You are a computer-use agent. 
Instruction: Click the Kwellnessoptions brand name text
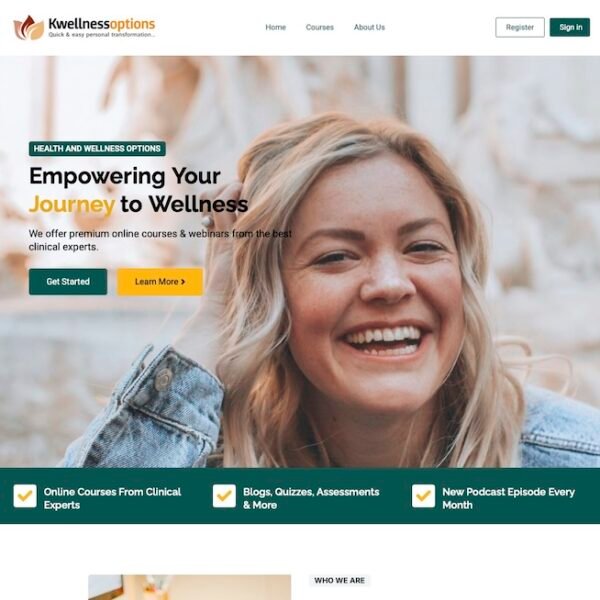coord(102,24)
